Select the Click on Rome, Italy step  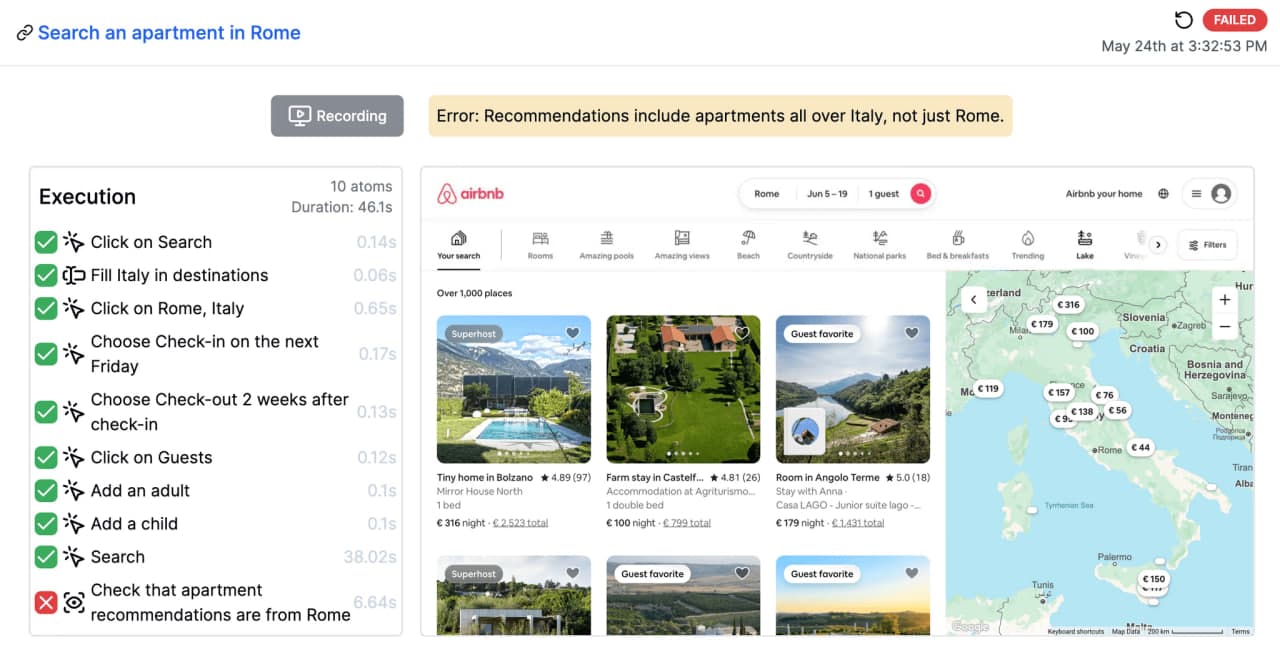point(216,308)
